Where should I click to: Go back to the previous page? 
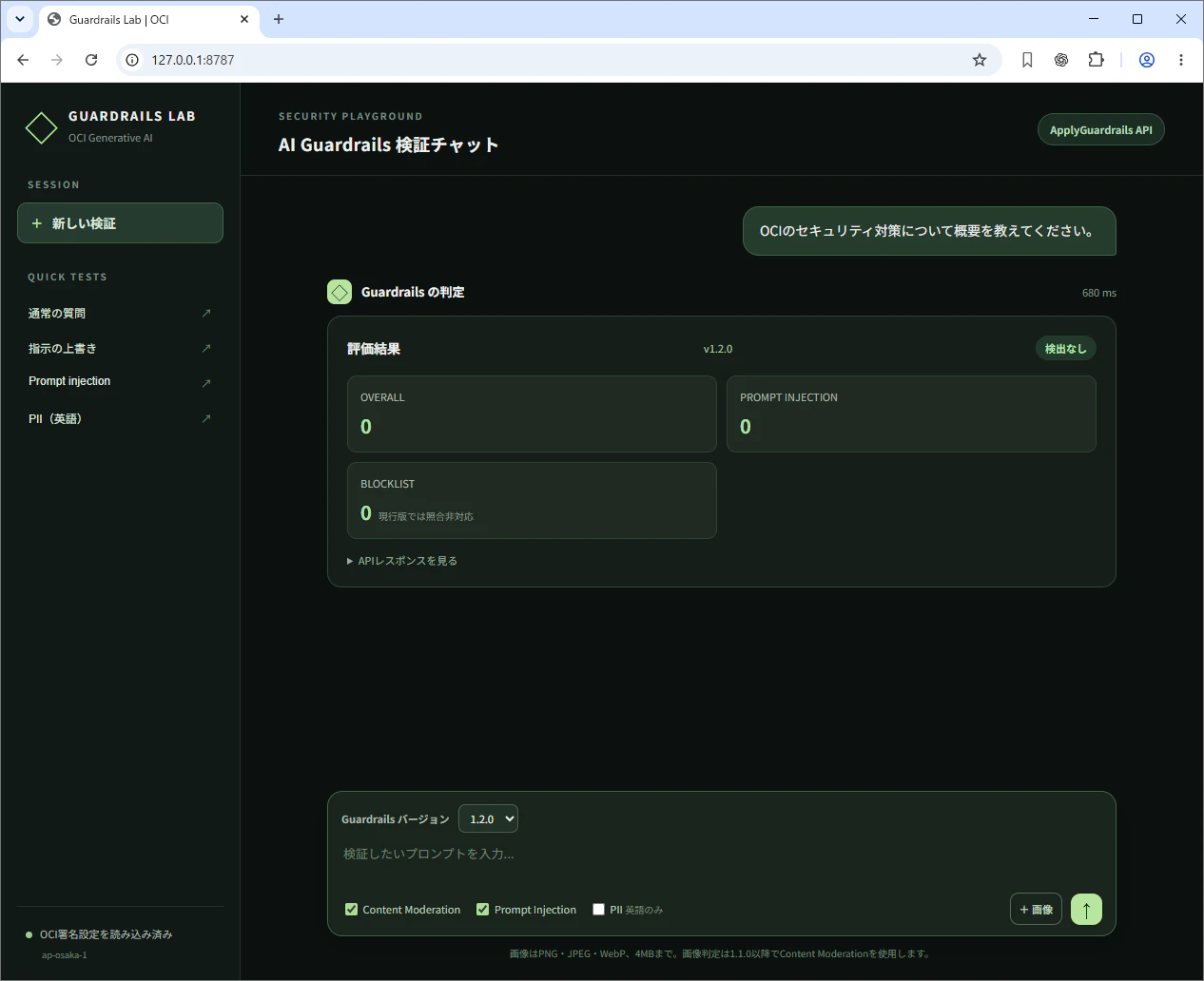coord(23,60)
